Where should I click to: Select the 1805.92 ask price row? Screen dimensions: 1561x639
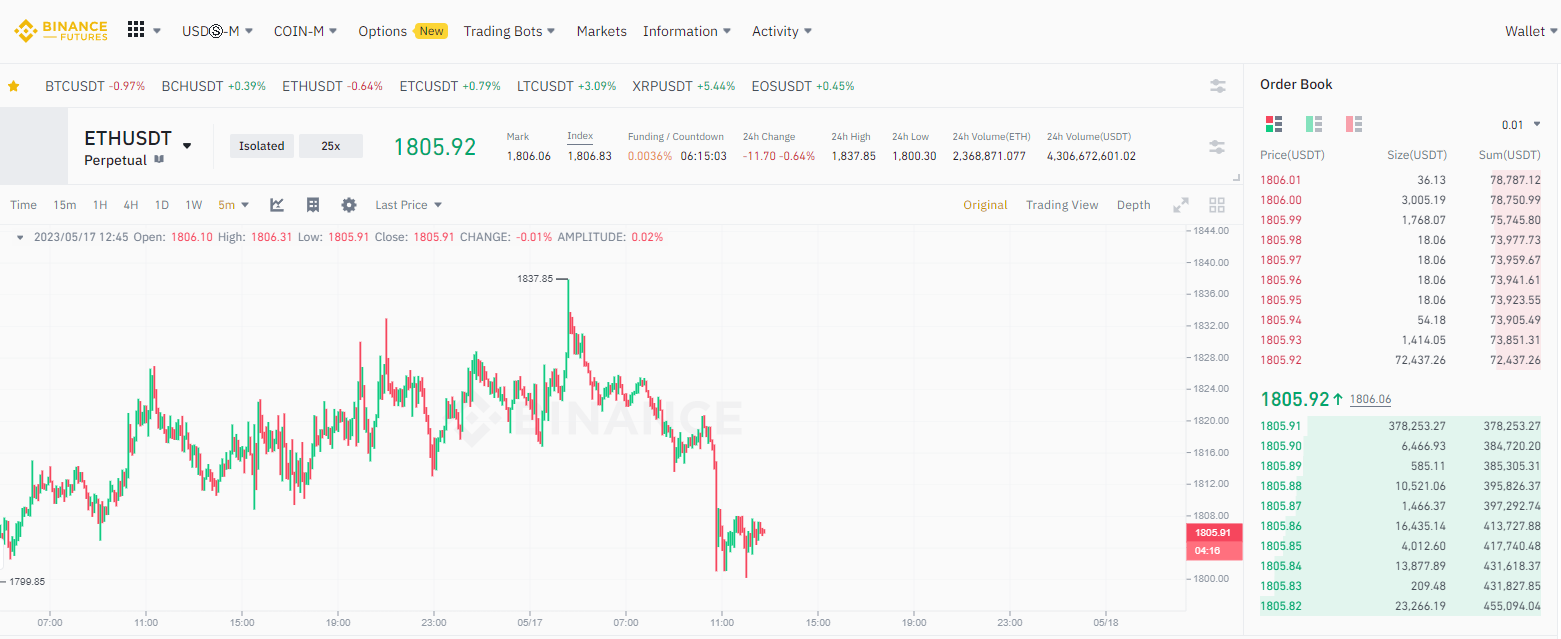click(1400, 360)
